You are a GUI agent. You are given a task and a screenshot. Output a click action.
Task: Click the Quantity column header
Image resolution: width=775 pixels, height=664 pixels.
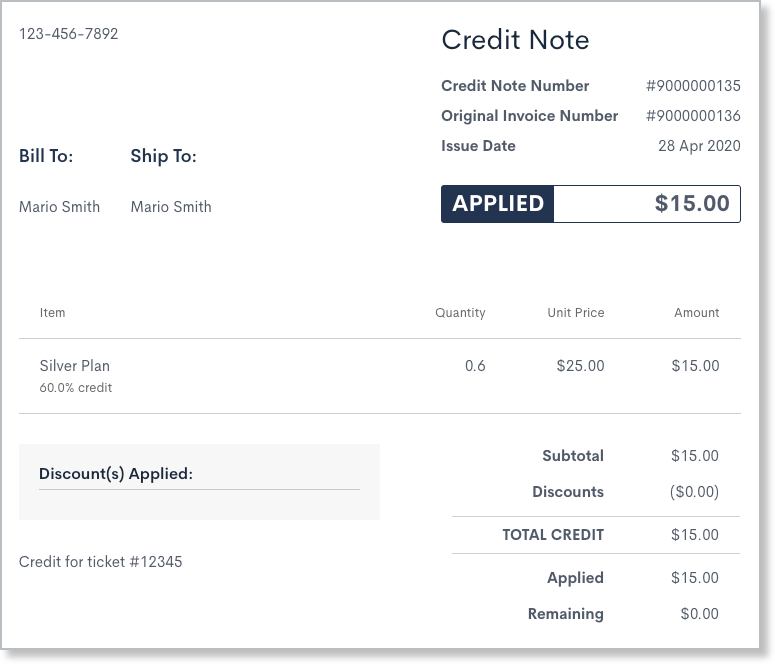(460, 313)
